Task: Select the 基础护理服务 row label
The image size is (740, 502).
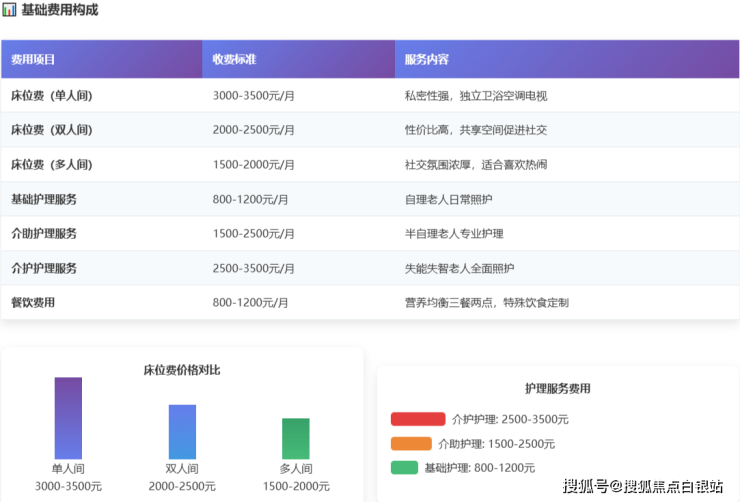Action: pyautogui.click(x=44, y=199)
